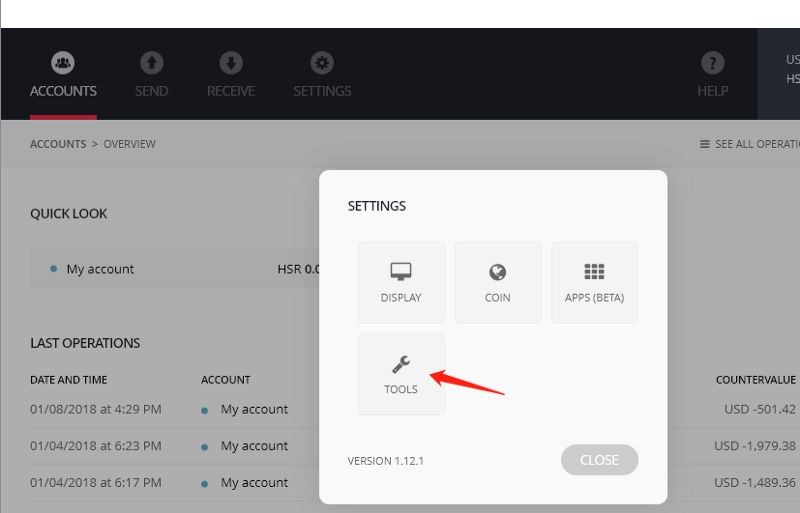The height and width of the screenshot is (513, 800).
Task: Click countervalue USD -501.42
Action: click(760, 409)
